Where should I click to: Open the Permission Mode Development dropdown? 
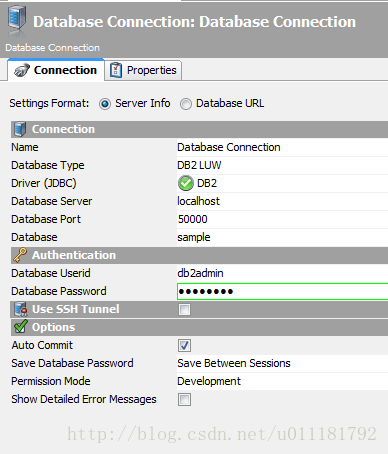pyautogui.click(x=282, y=381)
